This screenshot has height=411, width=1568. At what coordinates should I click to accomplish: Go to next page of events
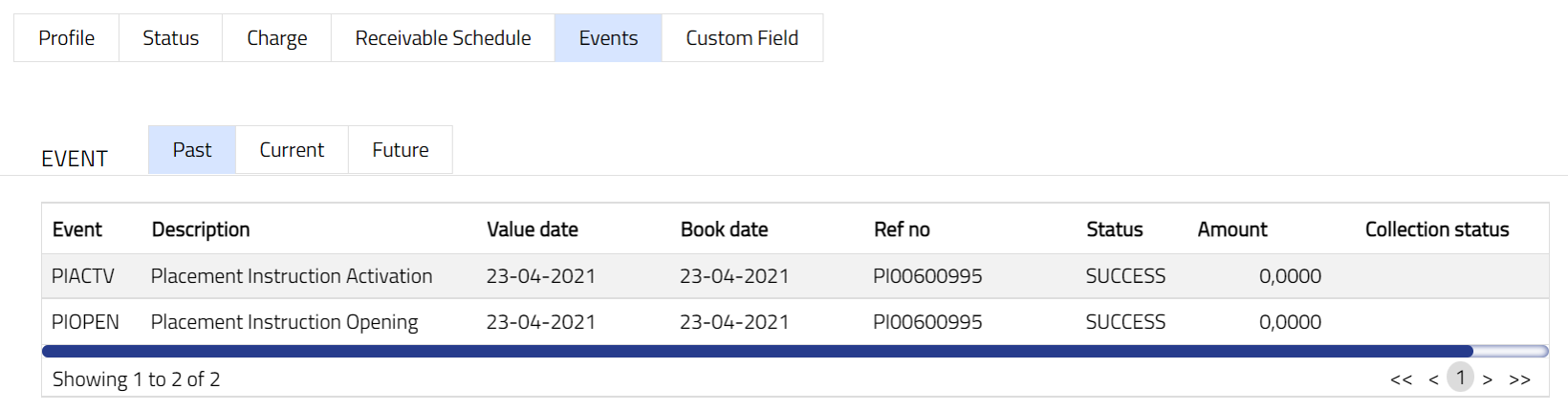[x=1488, y=379]
